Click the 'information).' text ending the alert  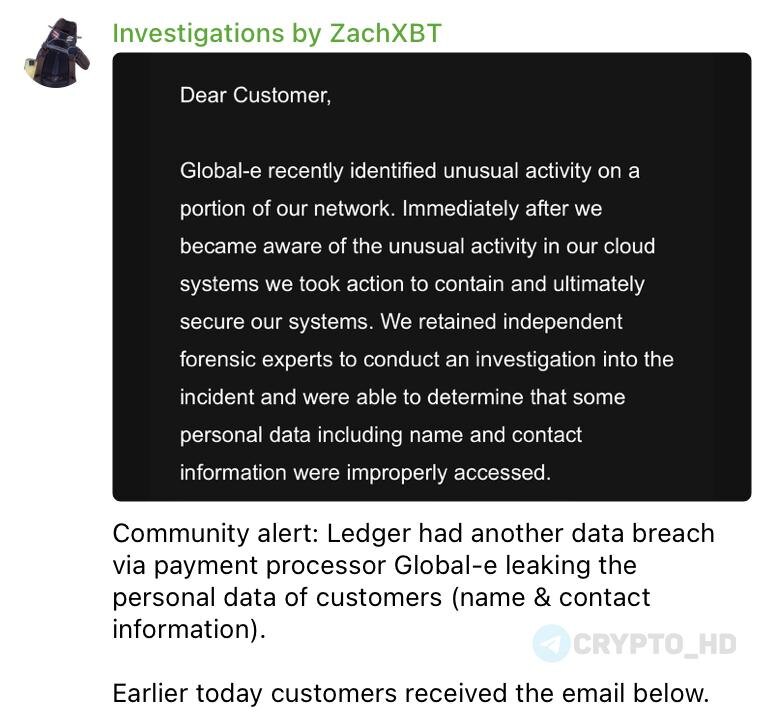tap(189, 630)
